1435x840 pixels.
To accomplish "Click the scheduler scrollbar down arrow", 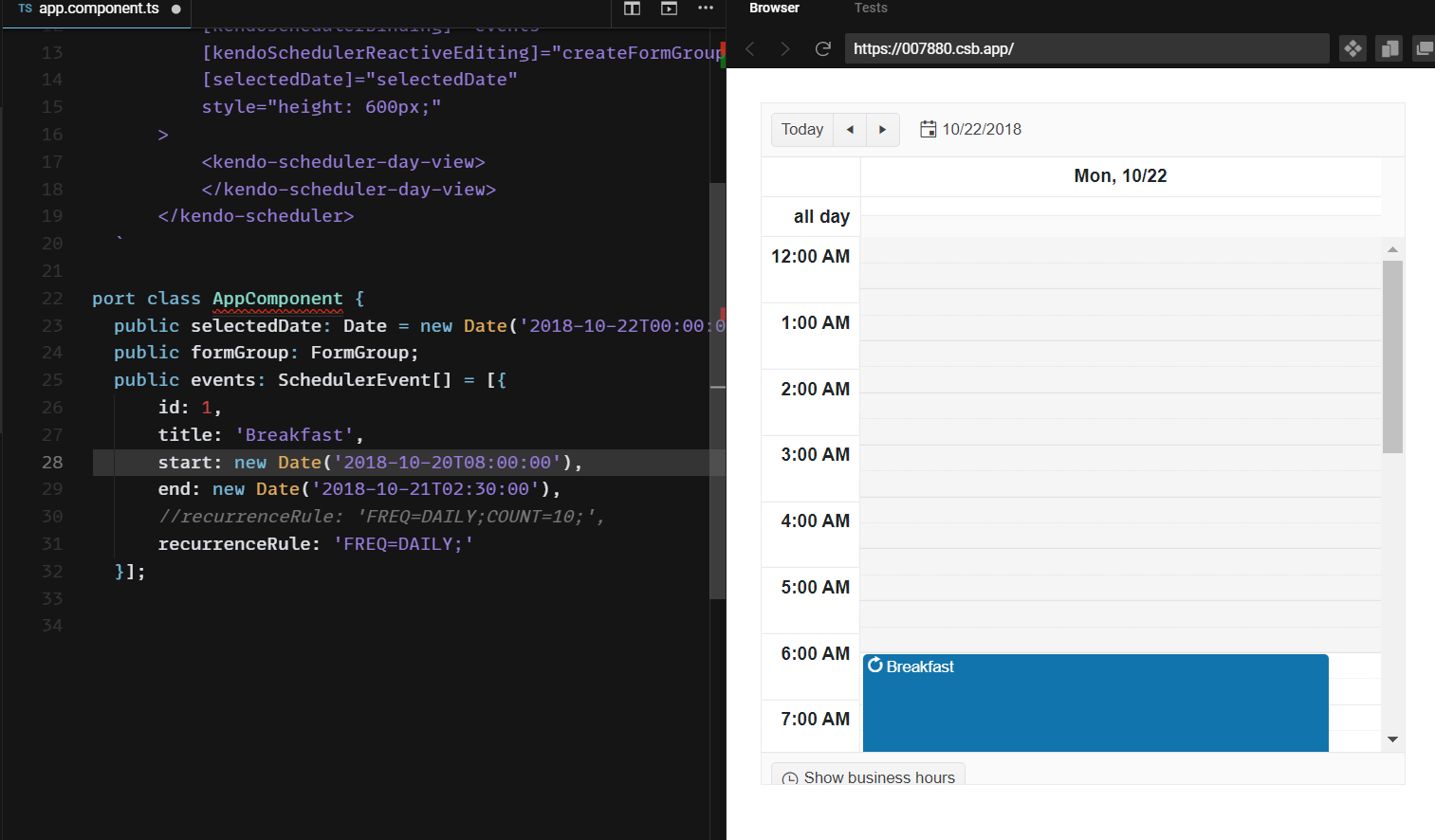I will click(x=1392, y=740).
